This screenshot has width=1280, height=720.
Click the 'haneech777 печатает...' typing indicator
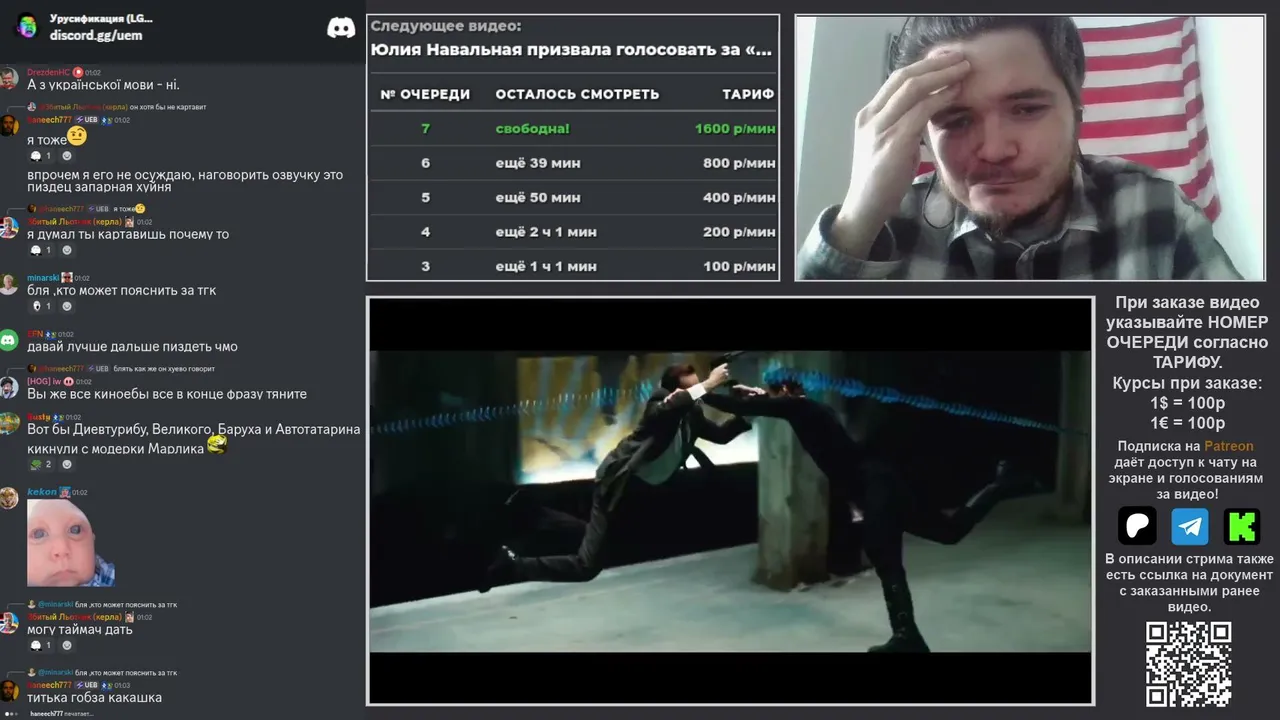coord(60,713)
